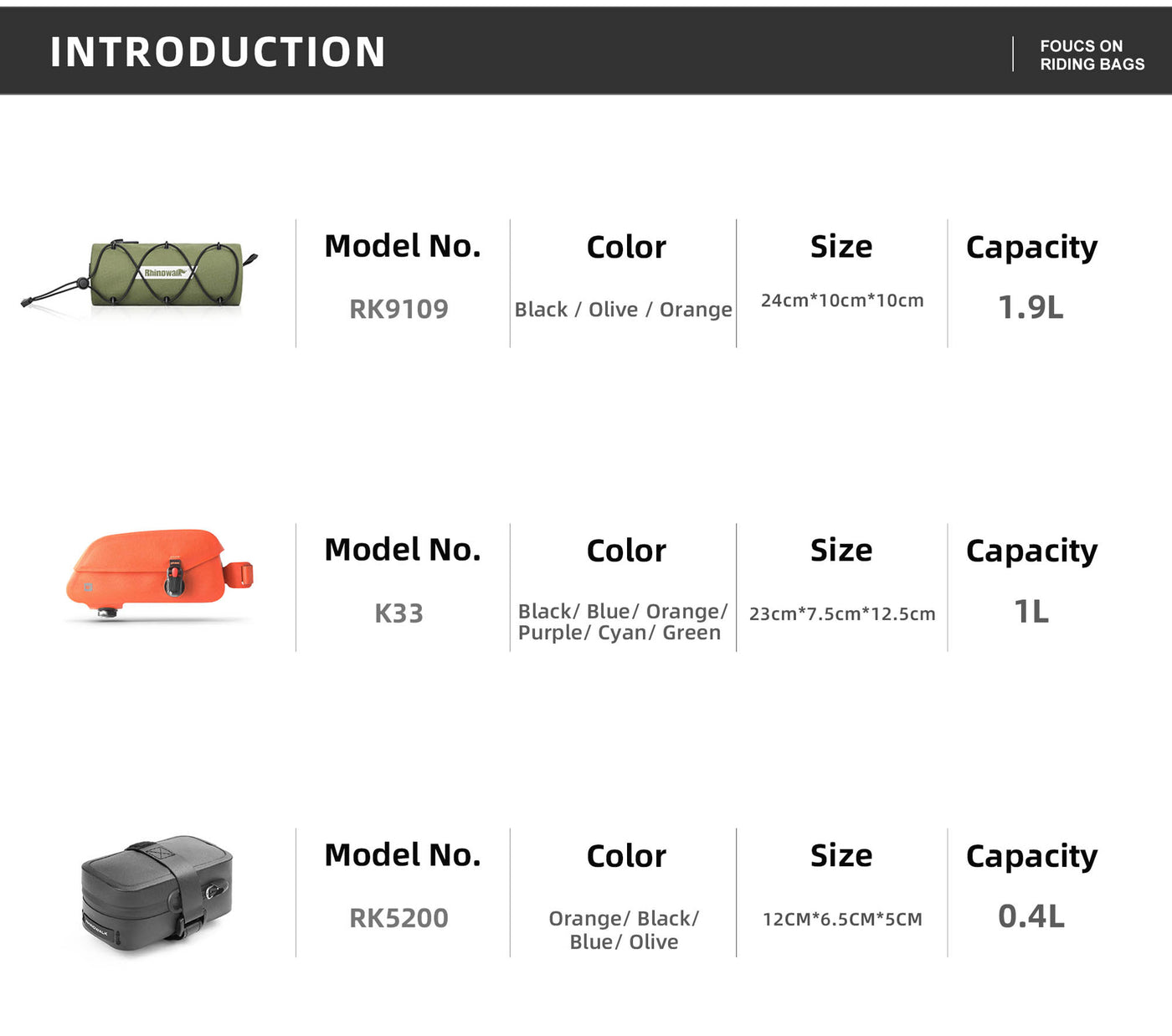The height and width of the screenshot is (1036, 1172).
Task: Click the 'FOUCS ON RIDING BAGS' tagline
Action: tap(1092, 55)
